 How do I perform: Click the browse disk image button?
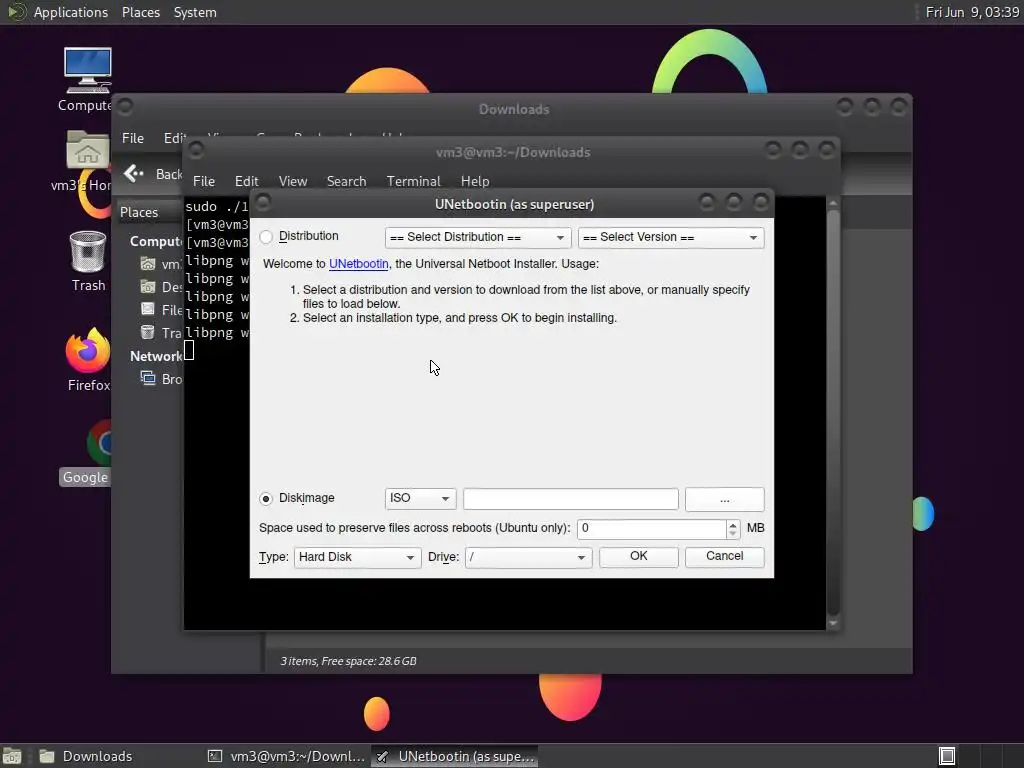pos(724,499)
